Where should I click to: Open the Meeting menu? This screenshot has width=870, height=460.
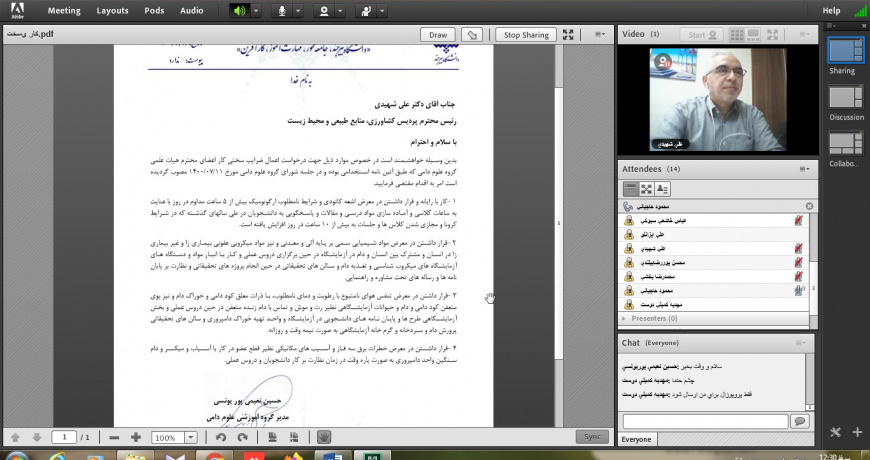pos(64,11)
